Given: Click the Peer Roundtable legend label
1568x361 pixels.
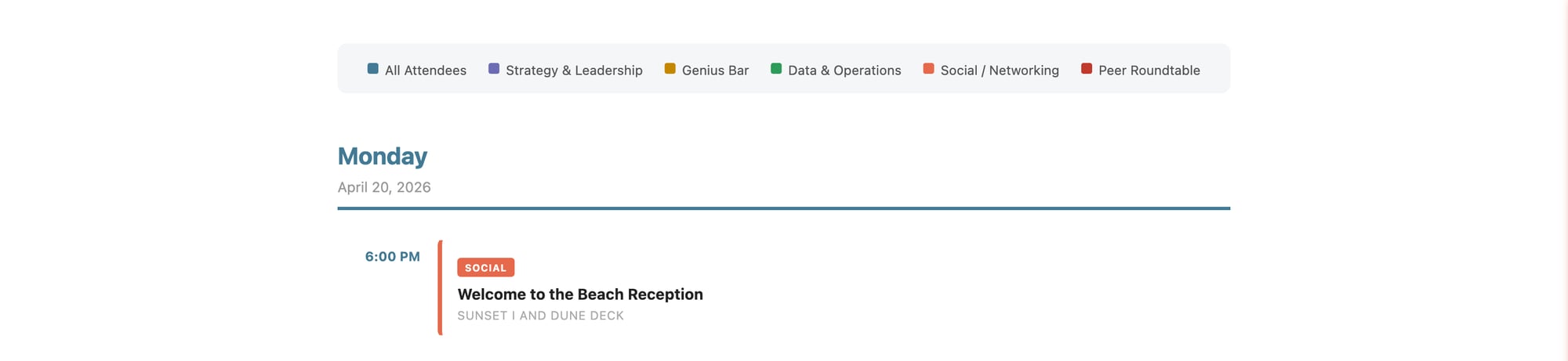Looking at the screenshot, I should click(x=1149, y=70).
